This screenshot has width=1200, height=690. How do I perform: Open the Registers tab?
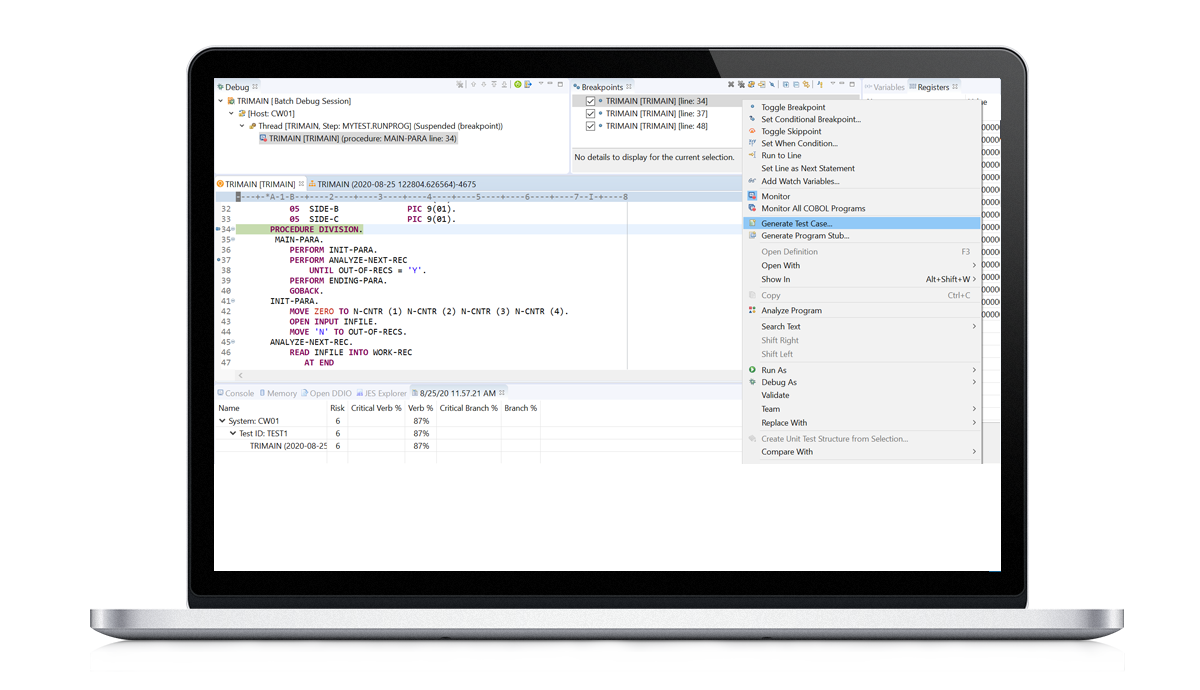pyautogui.click(x=932, y=87)
